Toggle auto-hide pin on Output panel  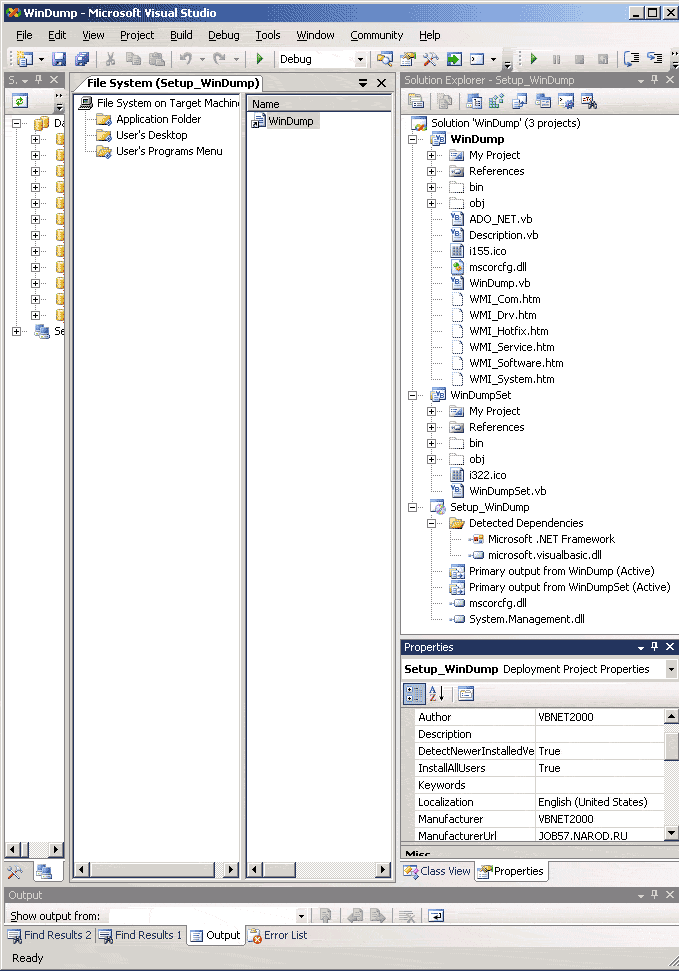(654, 895)
